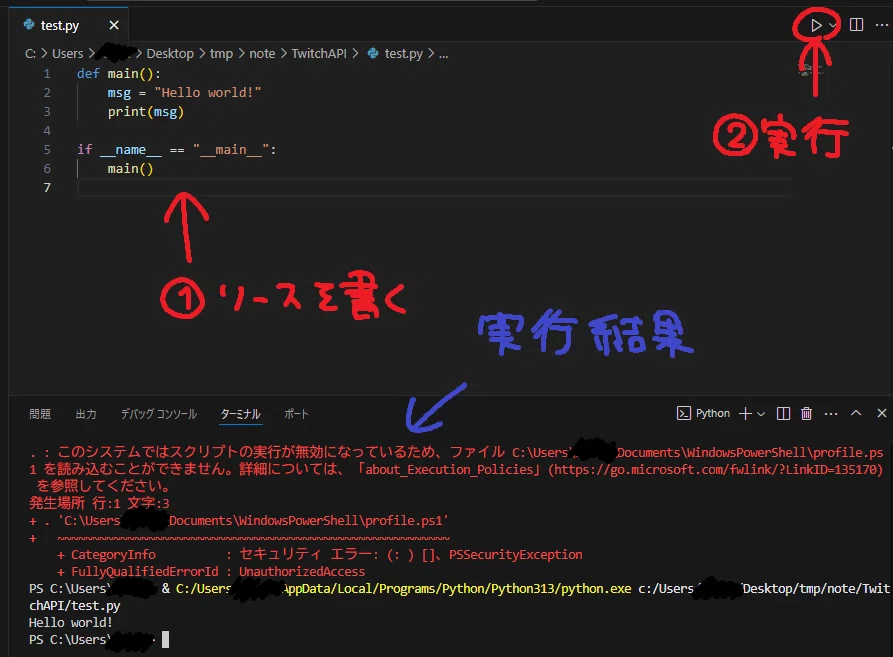Click the 発生場所 行:1 文字:3 terminal line
The height and width of the screenshot is (657, 893).
pos(99,503)
